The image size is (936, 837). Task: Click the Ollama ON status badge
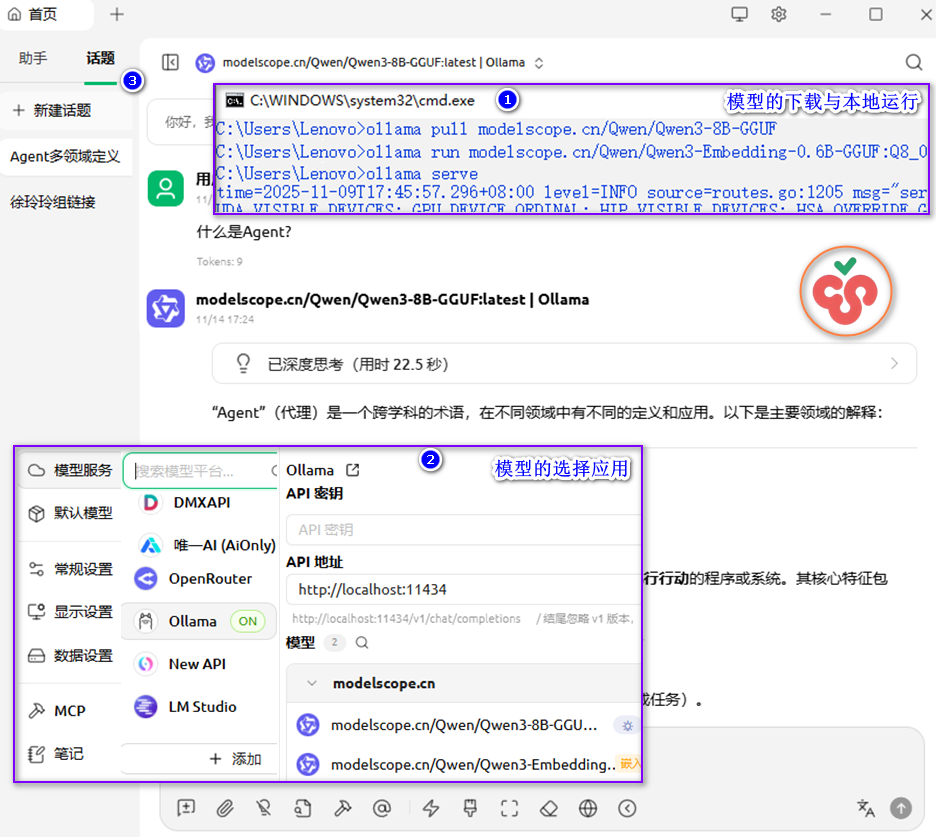(248, 621)
